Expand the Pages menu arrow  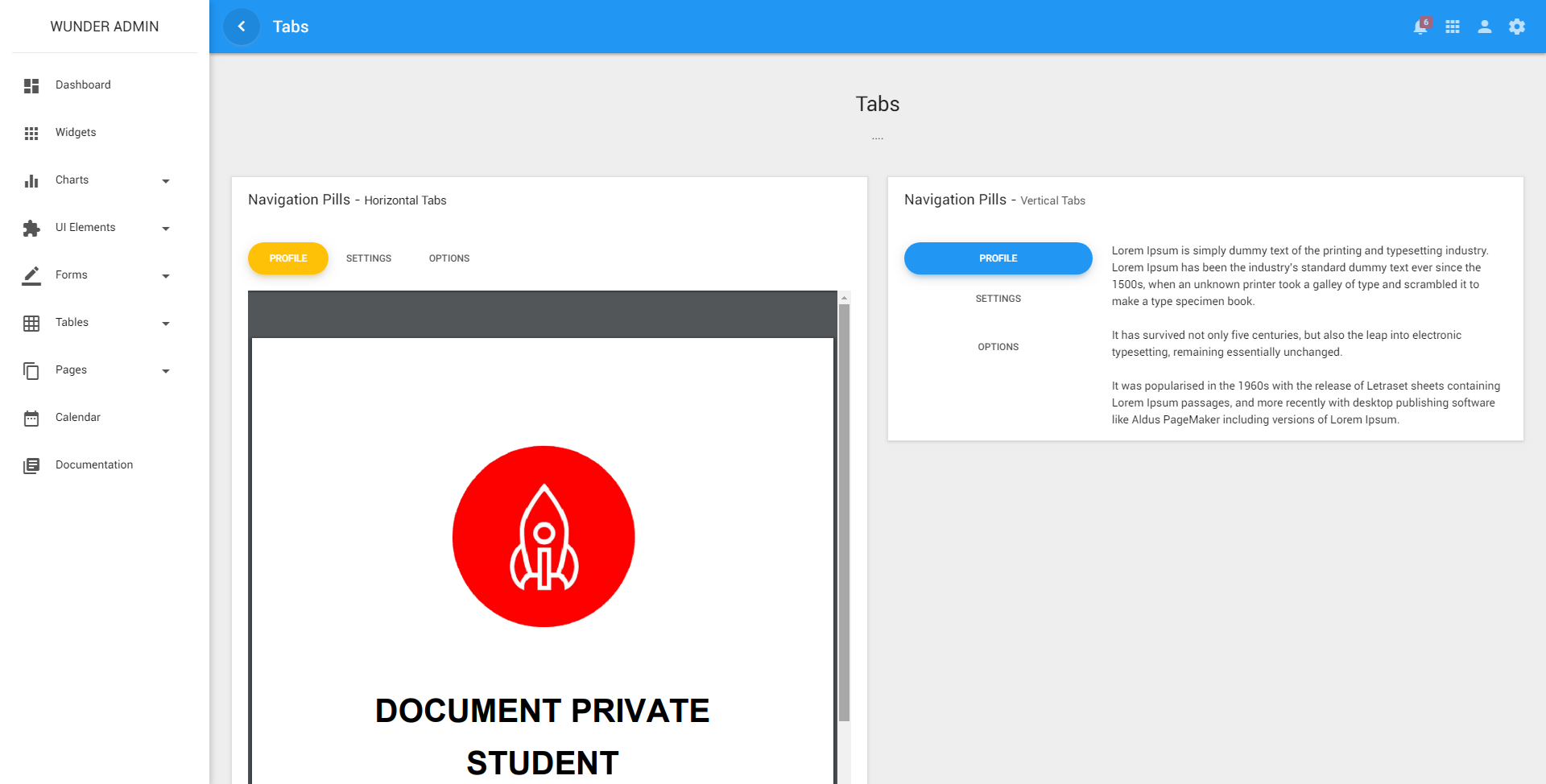pyautogui.click(x=166, y=371)
